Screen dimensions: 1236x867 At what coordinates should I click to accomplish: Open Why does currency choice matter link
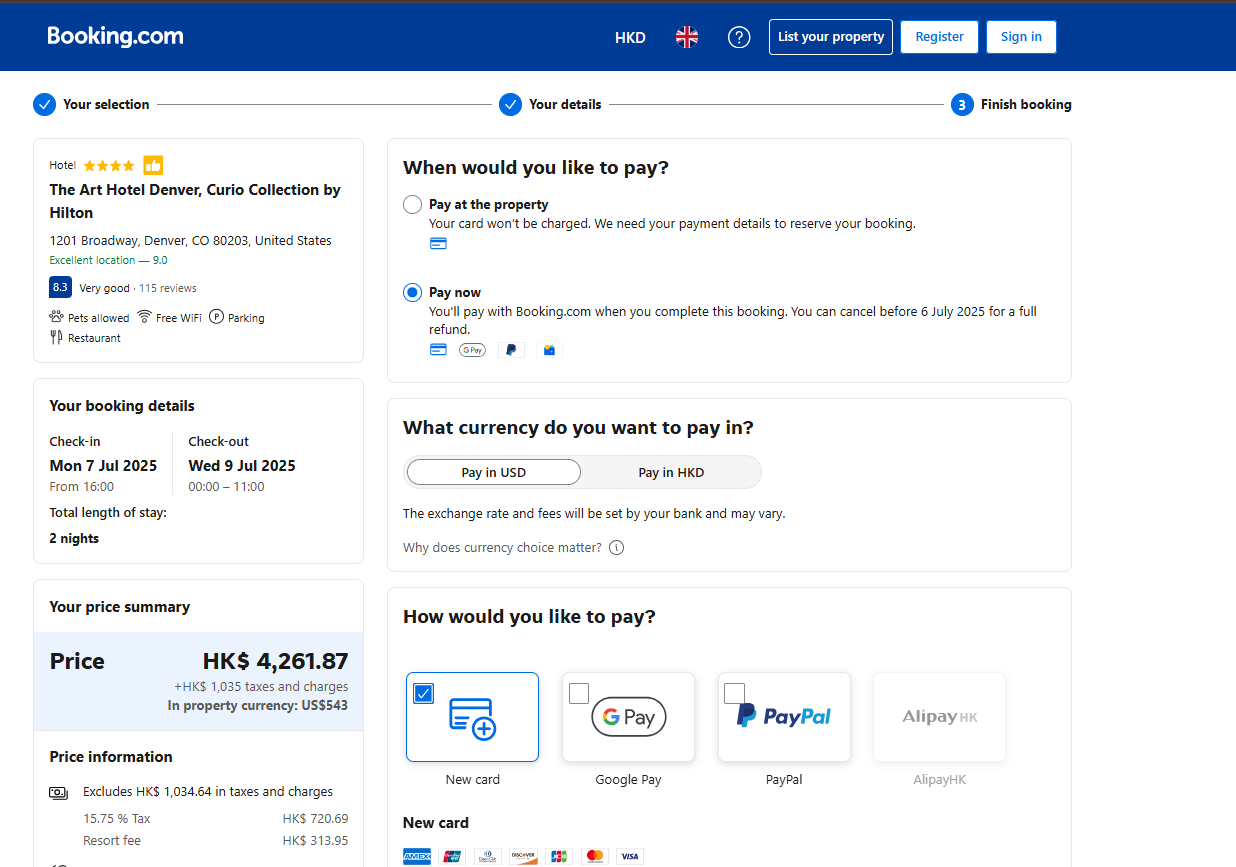(502, 548)
